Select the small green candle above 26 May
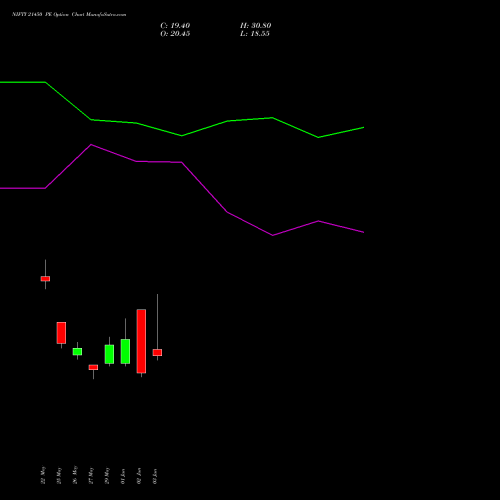500x500 pixels. pyautogui.click(x=77, y=352)
